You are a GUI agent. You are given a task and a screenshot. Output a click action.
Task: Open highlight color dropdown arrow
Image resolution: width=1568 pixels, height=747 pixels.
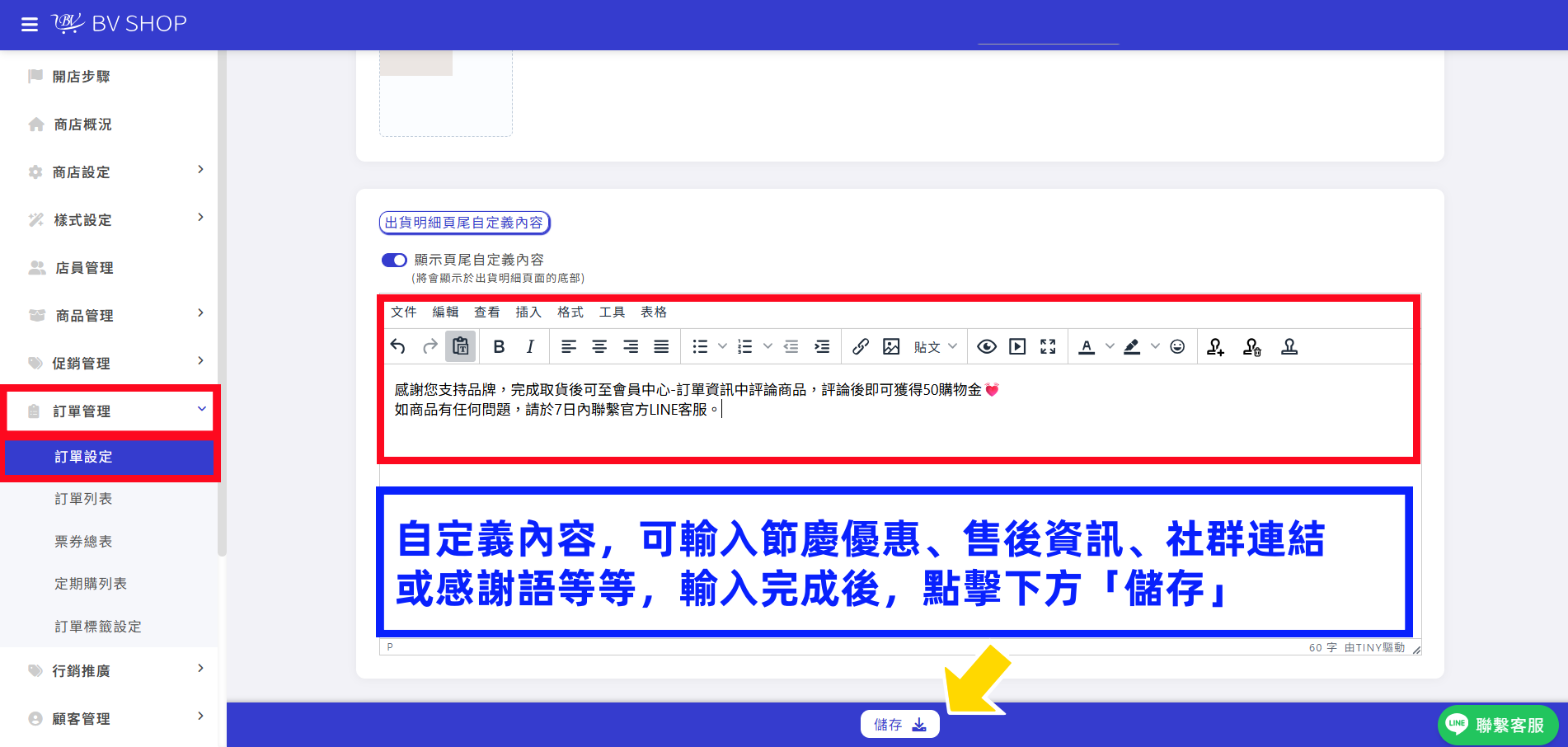tap(1155, 346)
